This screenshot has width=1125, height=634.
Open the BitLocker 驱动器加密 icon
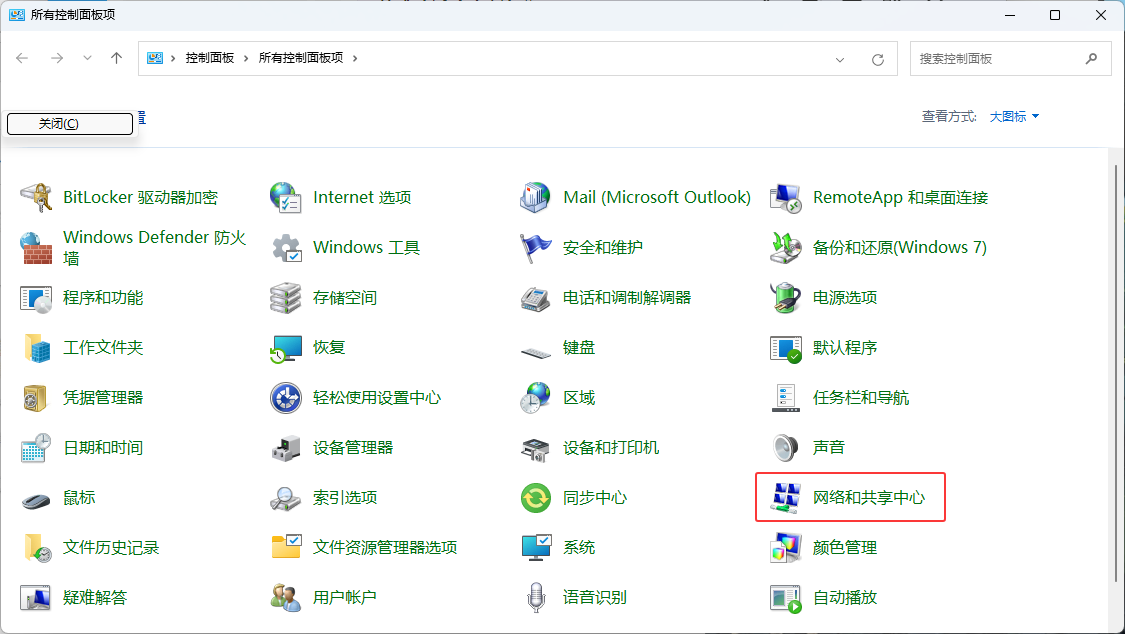click(37, 198)
